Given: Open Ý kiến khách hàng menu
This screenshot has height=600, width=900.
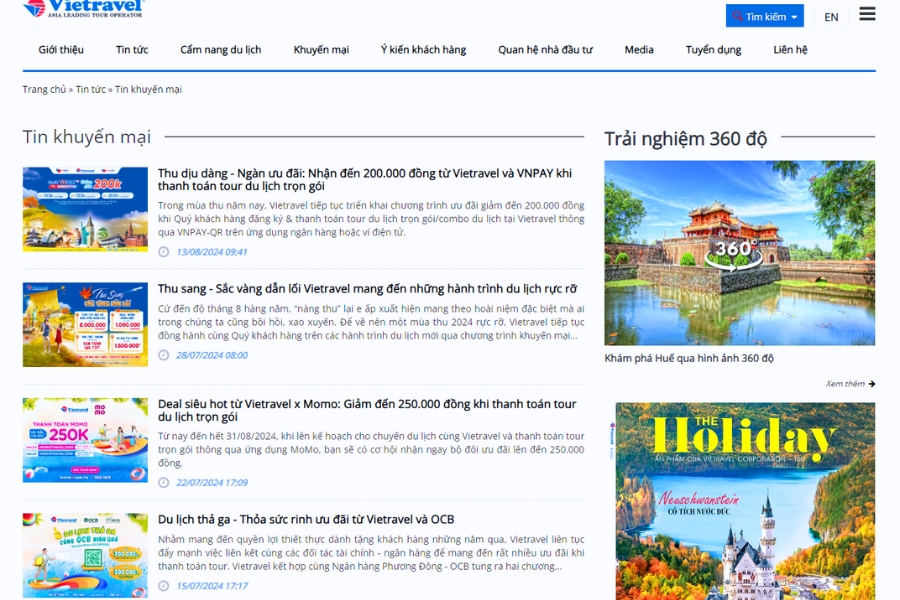Looking at the screenshot, I should pos(423,50).
